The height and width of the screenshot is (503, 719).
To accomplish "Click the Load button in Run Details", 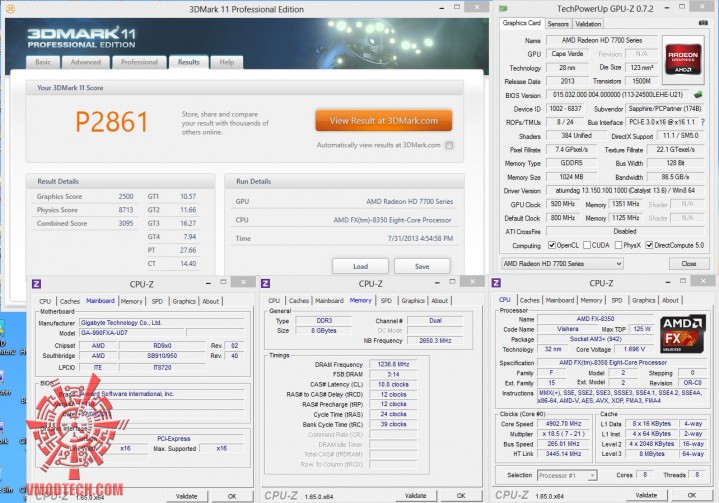I will pyautogui.click(x=360, y=266).
